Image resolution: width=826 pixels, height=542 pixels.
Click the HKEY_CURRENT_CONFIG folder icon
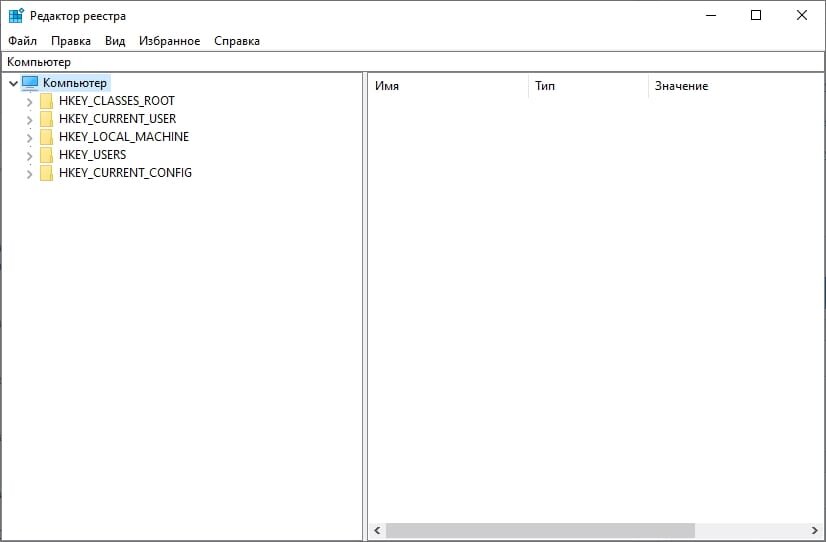[x=46, y=173]
